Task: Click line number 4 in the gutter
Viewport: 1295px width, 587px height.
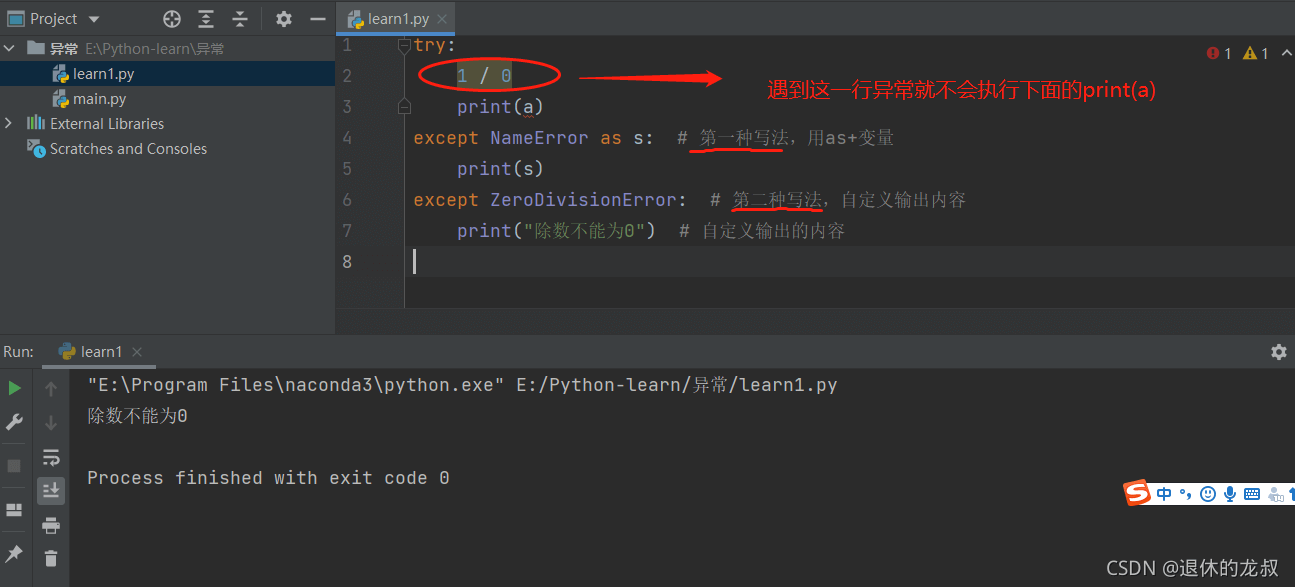Action: (347, 137)
